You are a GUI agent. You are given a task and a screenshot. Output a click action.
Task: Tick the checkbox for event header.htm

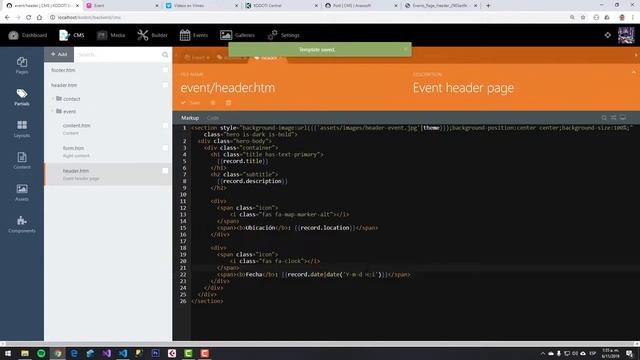165,171
